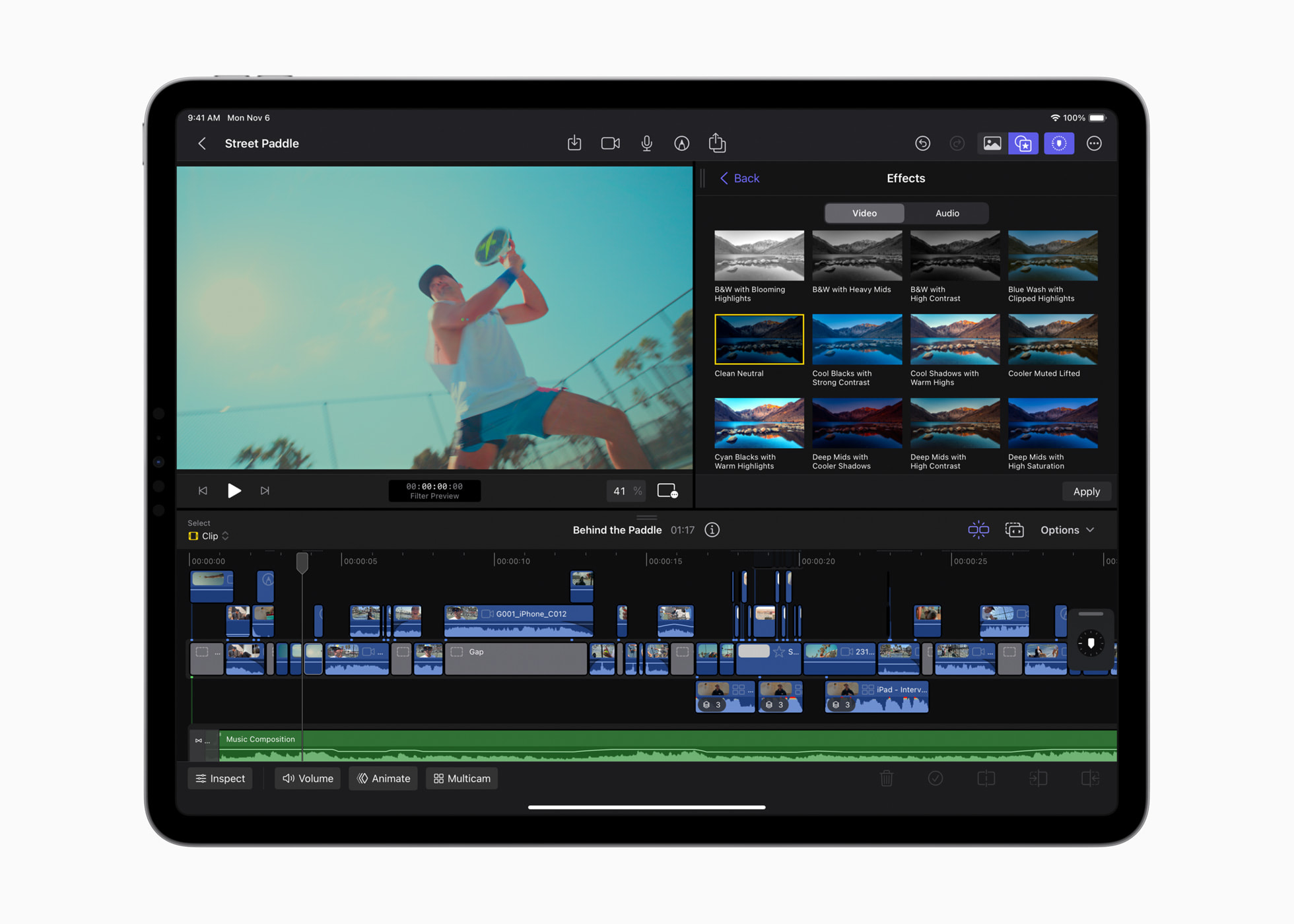Undo the last edit
The height and width of the screenshot is (924, 1294).
coord(923,143)
